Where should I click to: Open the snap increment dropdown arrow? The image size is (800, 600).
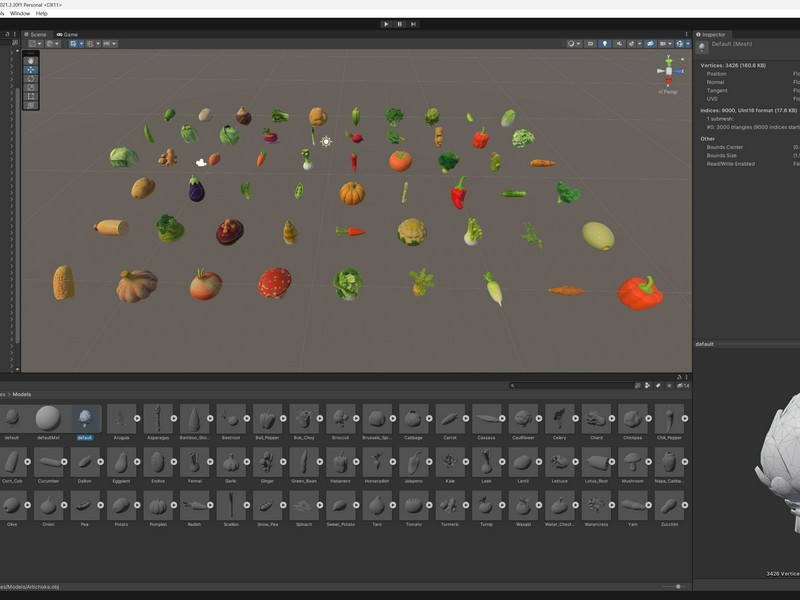coord(114,44)
